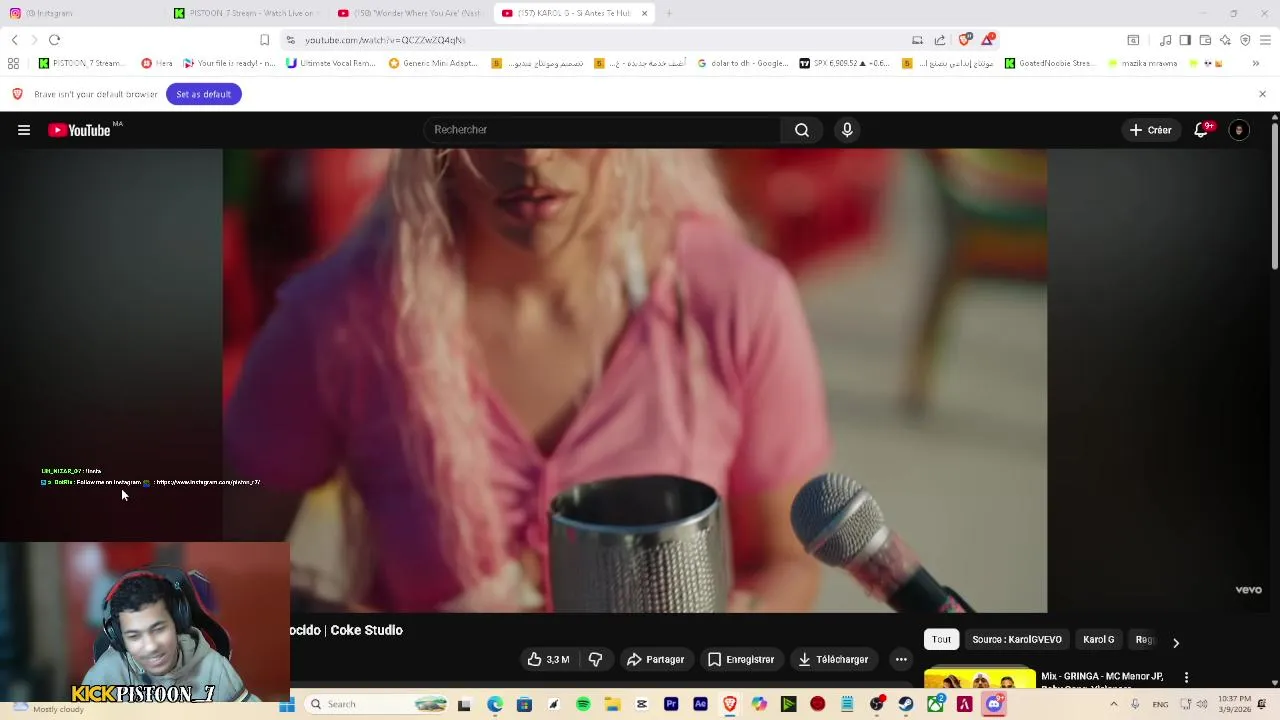The height and width of the screenshot is (720, 1280).
Task: Open Brave Rewards triangle icon
Action: tap(988, 40)
